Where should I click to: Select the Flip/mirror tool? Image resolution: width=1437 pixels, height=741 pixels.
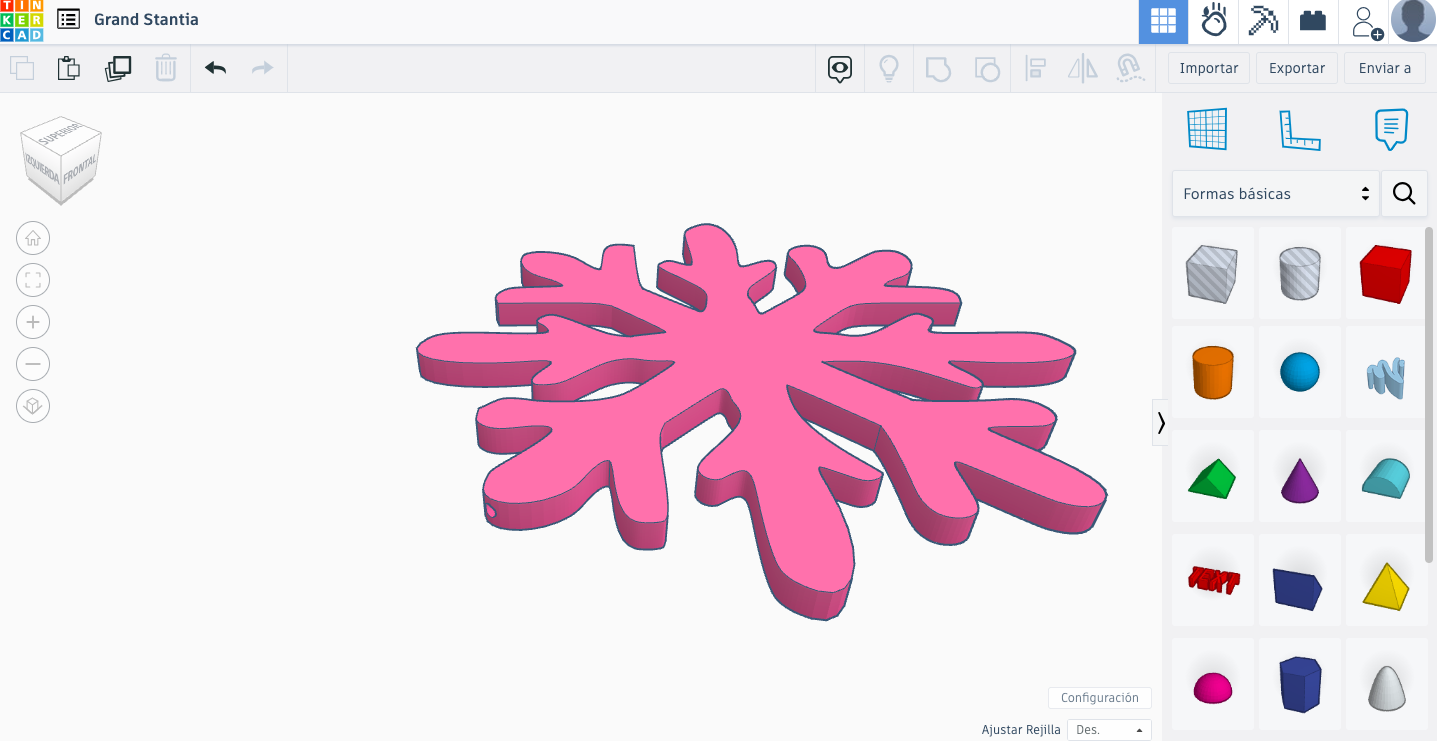point(1082,68)
